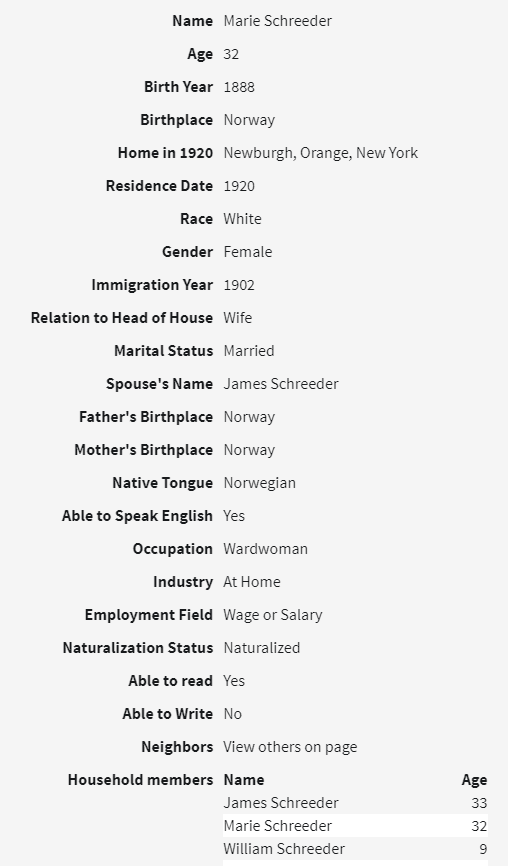This screenshot has width=508, height=866.
Task: Click the Naturalization Status value Naturalized
Action: pyautogui.click(x=262, y=648)
